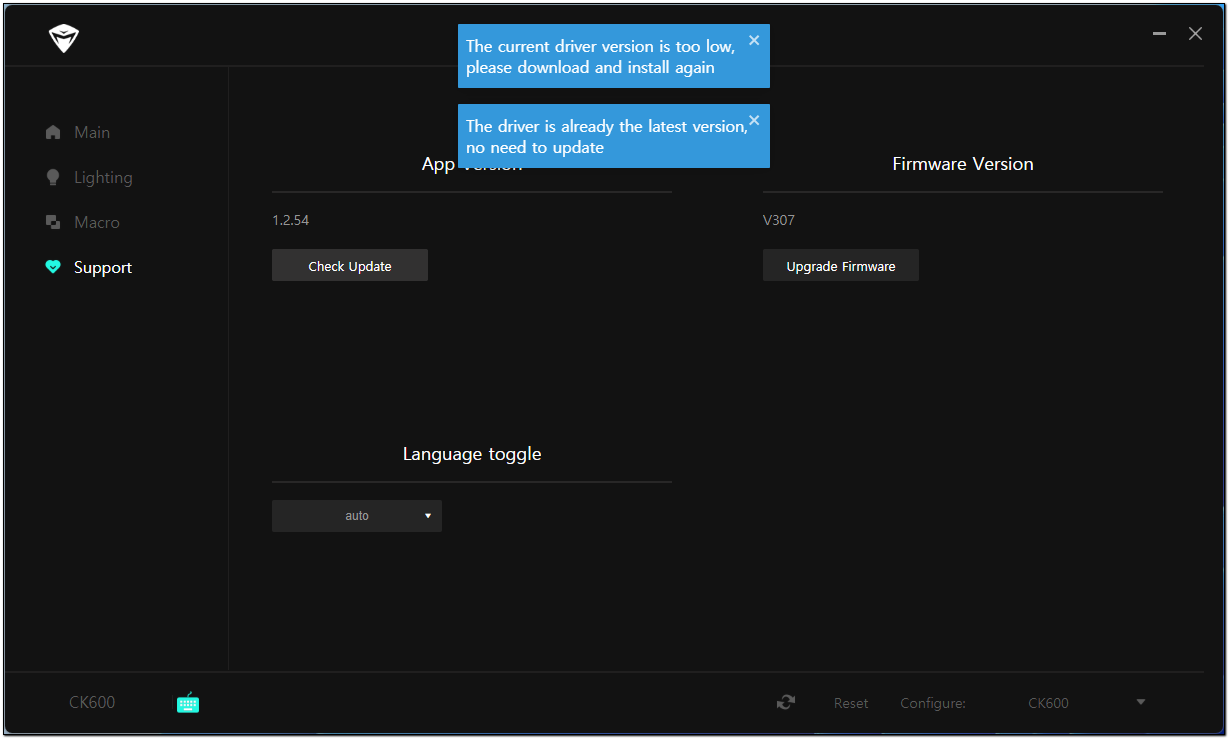This screenshot has height=739, width=1229.
Task: Click the mask logo in the title bar
Action: [x=63, y=39]
